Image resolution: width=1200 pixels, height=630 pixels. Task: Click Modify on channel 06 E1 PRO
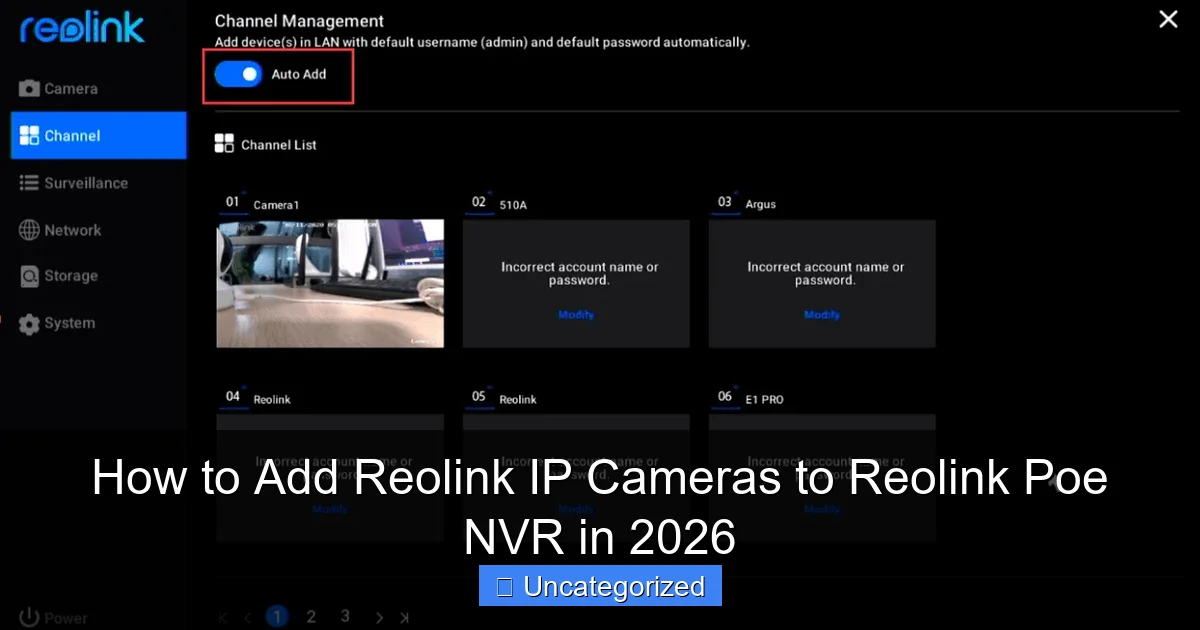[x=821, y=509]
